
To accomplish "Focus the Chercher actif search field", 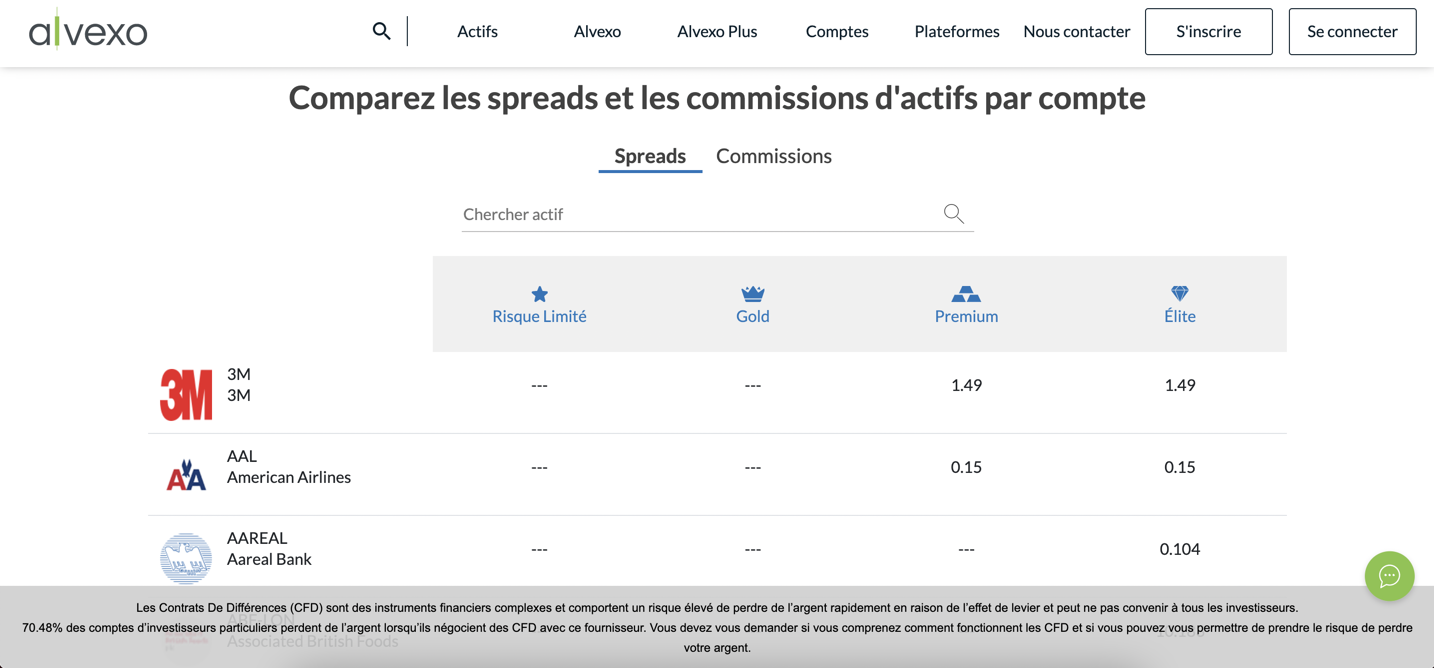I will coord(695,214).
